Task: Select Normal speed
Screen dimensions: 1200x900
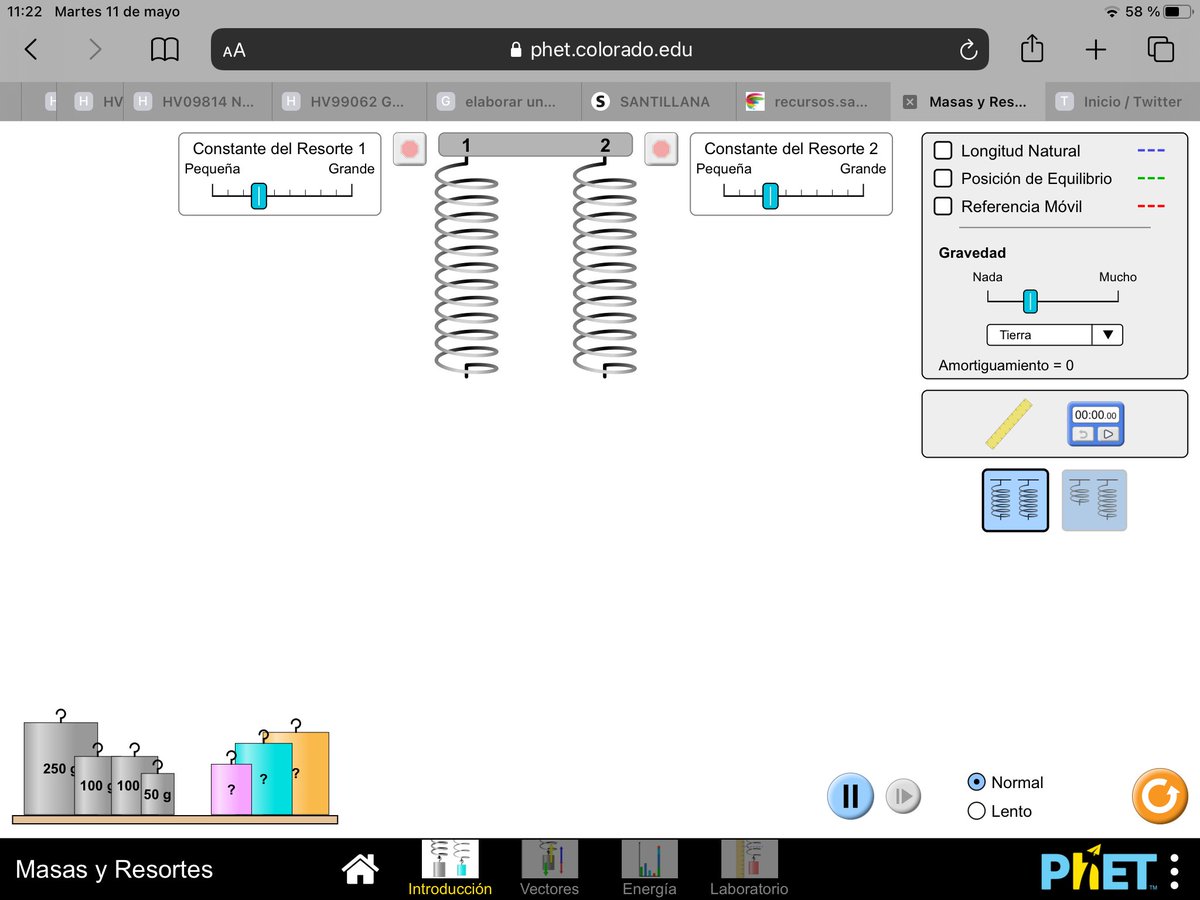Action: (977, 782)
